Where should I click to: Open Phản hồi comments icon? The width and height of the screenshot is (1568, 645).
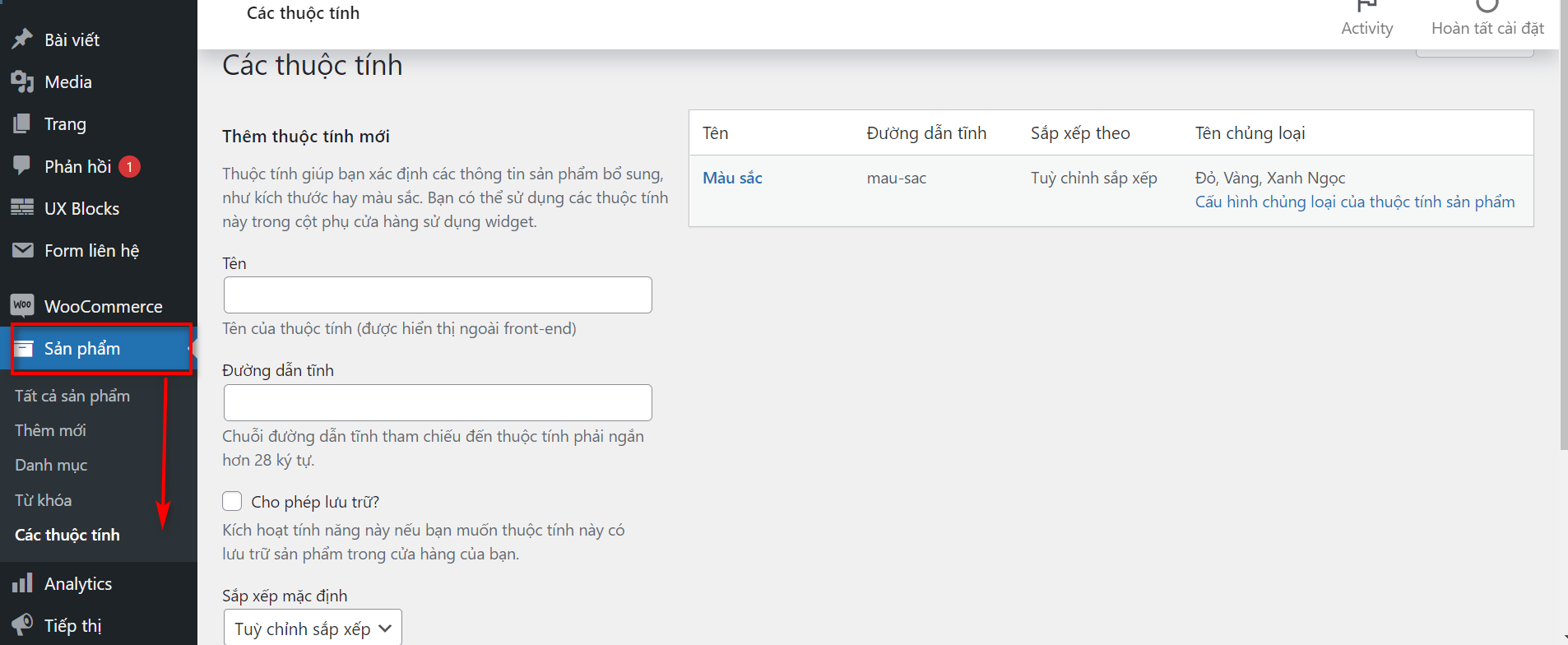pos(22,165)
